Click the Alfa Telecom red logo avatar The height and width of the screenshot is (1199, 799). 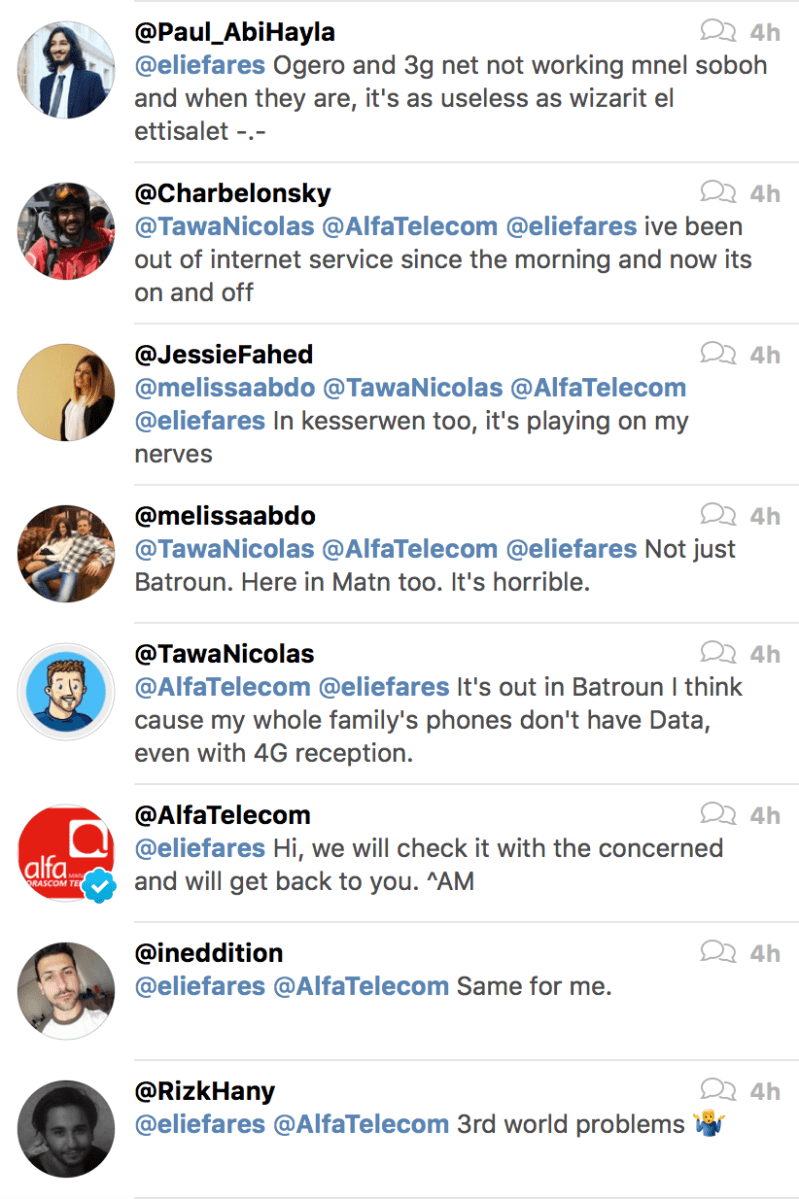[x=66, y=853]
